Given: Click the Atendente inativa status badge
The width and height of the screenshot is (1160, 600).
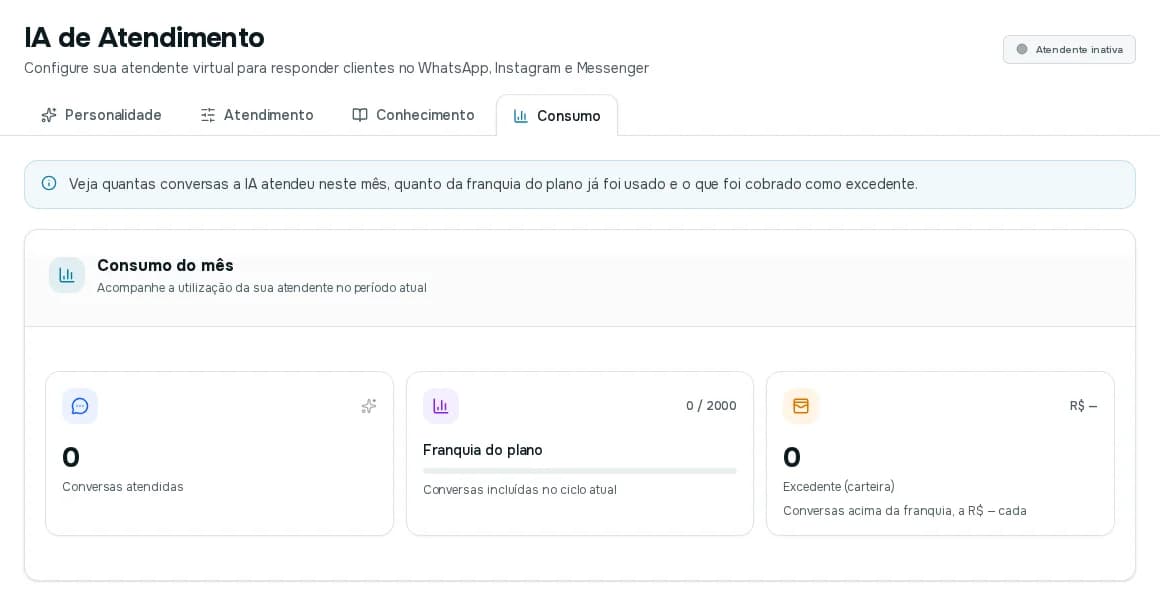Looking at the screenshot, I should [1069, 50].
